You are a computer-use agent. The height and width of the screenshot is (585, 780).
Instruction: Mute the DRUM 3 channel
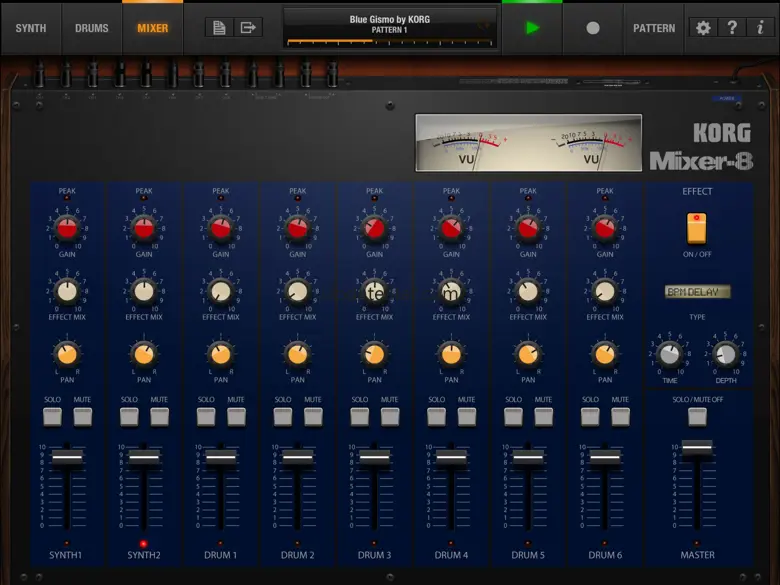click(x=390, y=417)
